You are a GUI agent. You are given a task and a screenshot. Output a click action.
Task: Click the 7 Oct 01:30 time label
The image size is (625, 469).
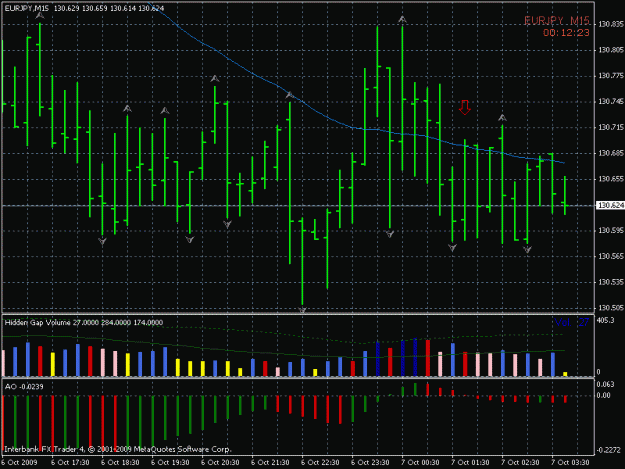(470, 463)
